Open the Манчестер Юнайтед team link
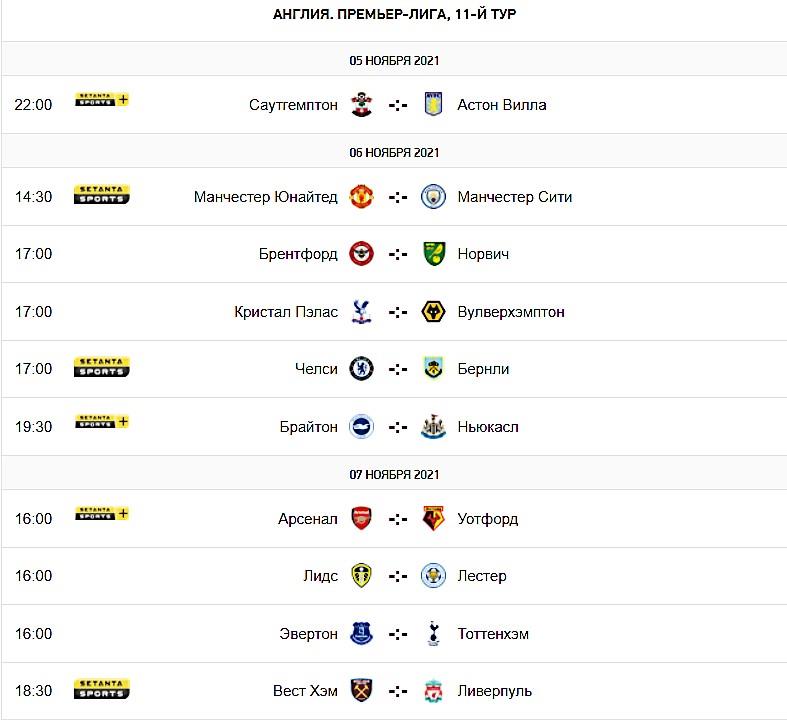 point(266,197)
